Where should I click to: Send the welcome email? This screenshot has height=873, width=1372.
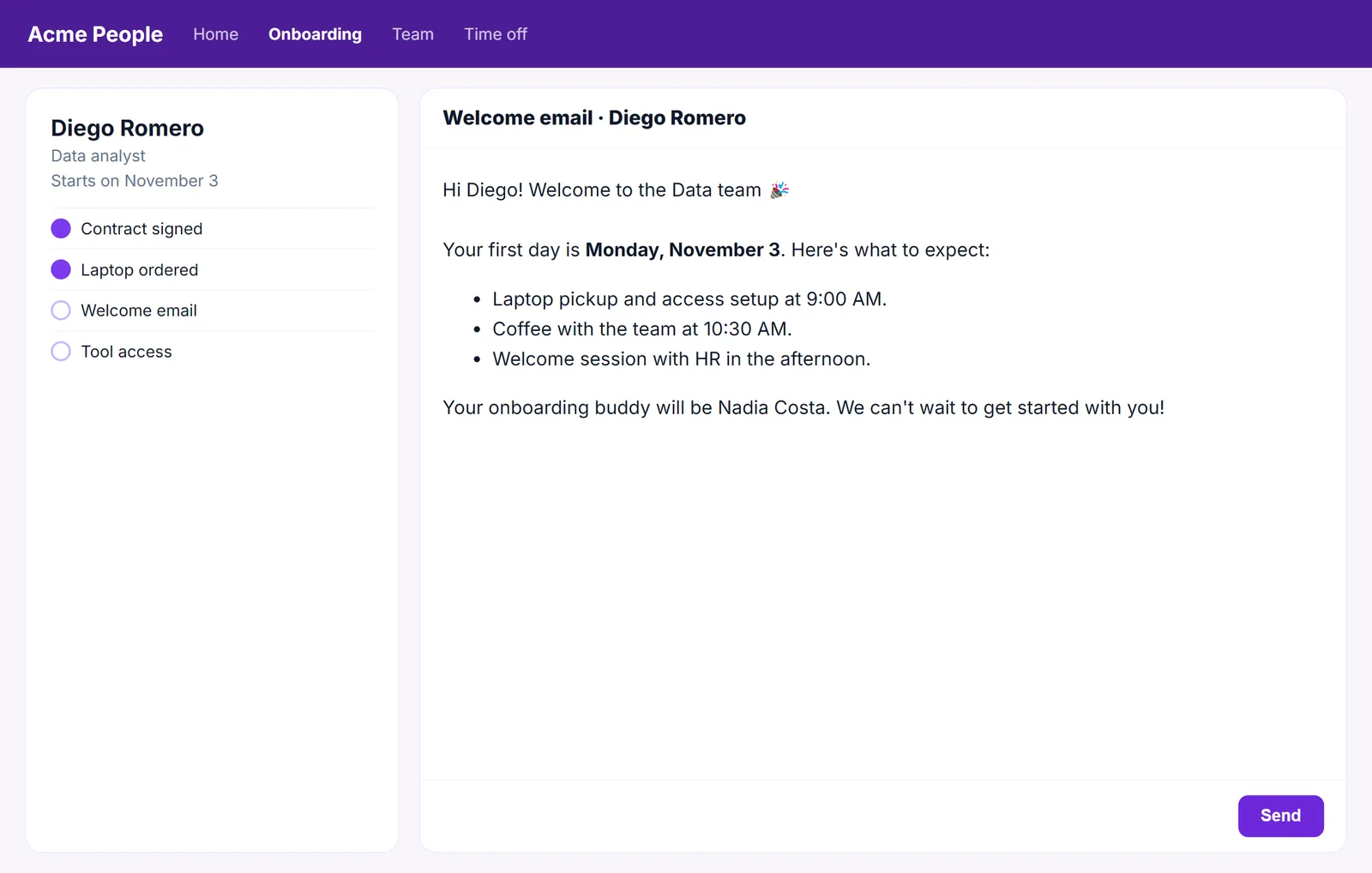pos(1280,816)
